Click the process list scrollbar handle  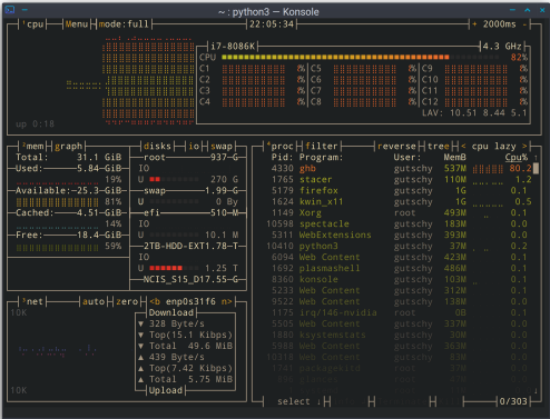(x=536, y=169)
